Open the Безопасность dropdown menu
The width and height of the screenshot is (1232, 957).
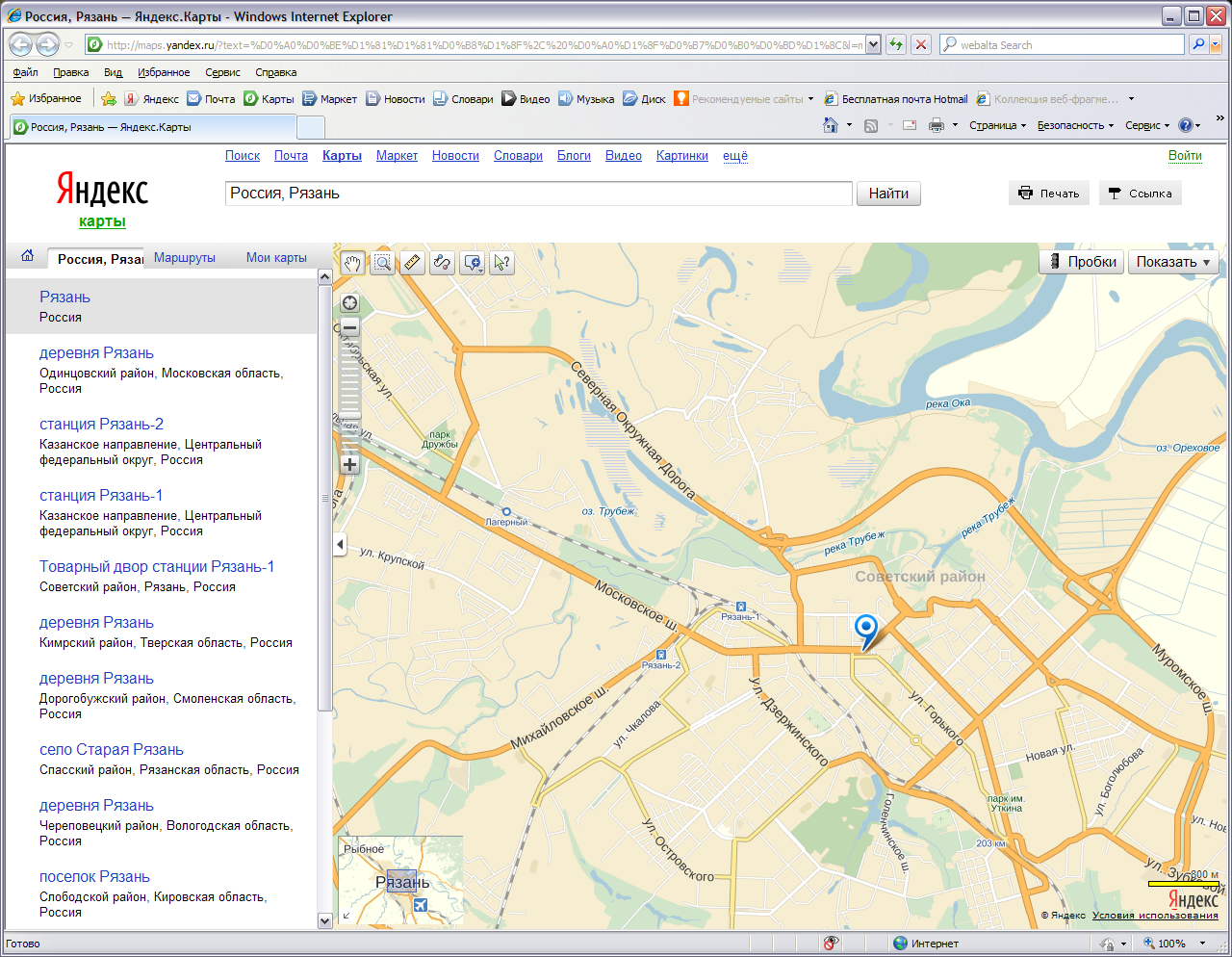(1075, 125)
